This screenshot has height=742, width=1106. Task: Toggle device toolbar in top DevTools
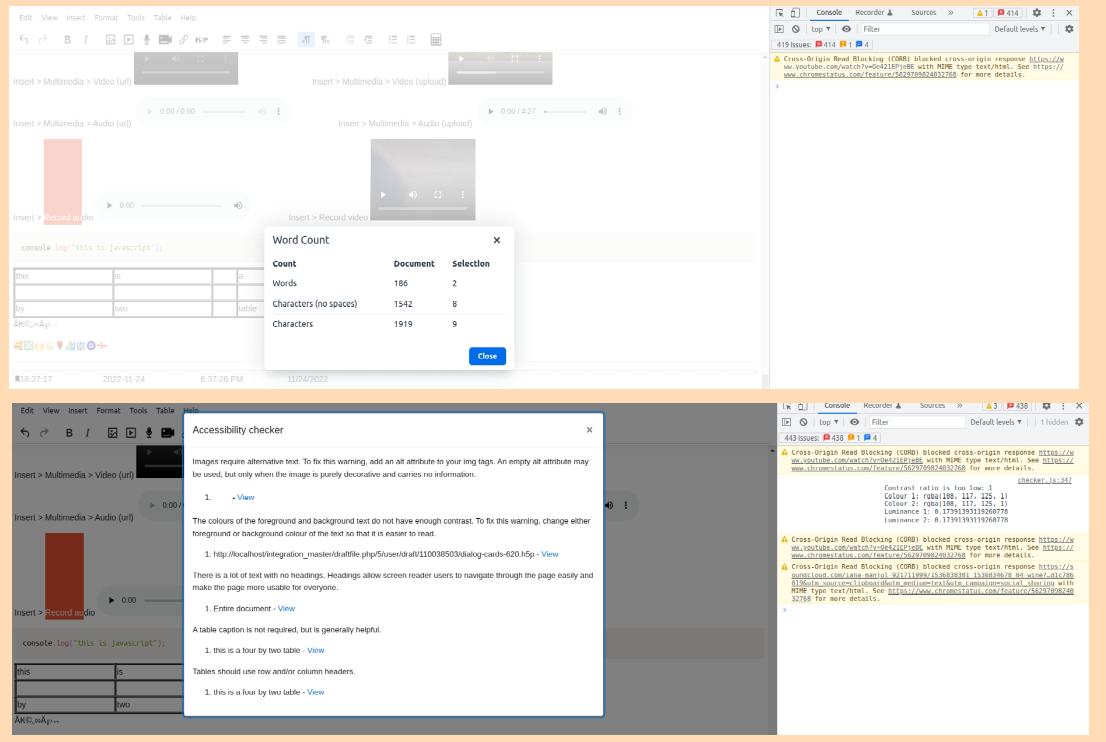click(795, 13)
